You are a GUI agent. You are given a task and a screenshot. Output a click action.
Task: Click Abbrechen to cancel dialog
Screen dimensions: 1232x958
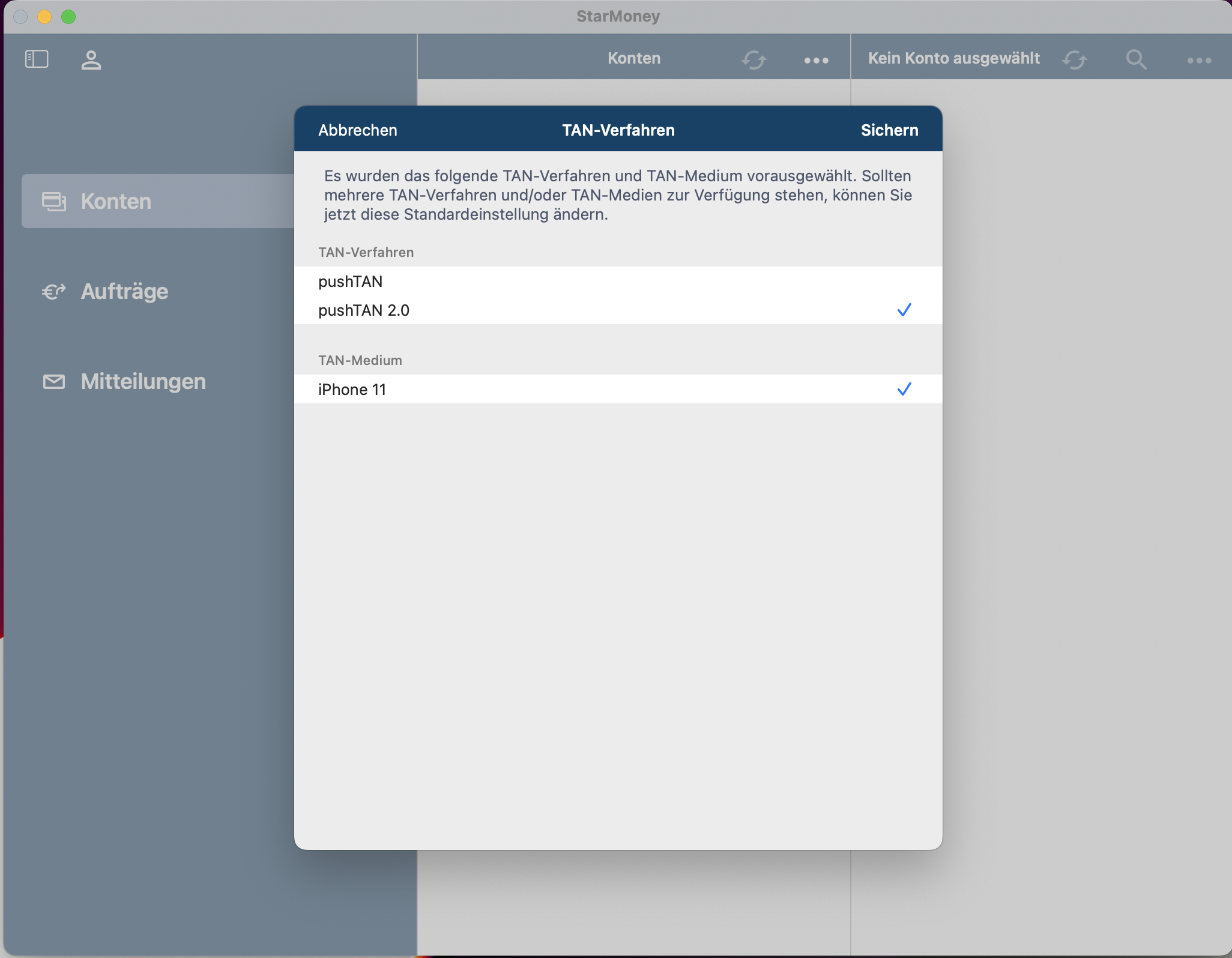358,130
